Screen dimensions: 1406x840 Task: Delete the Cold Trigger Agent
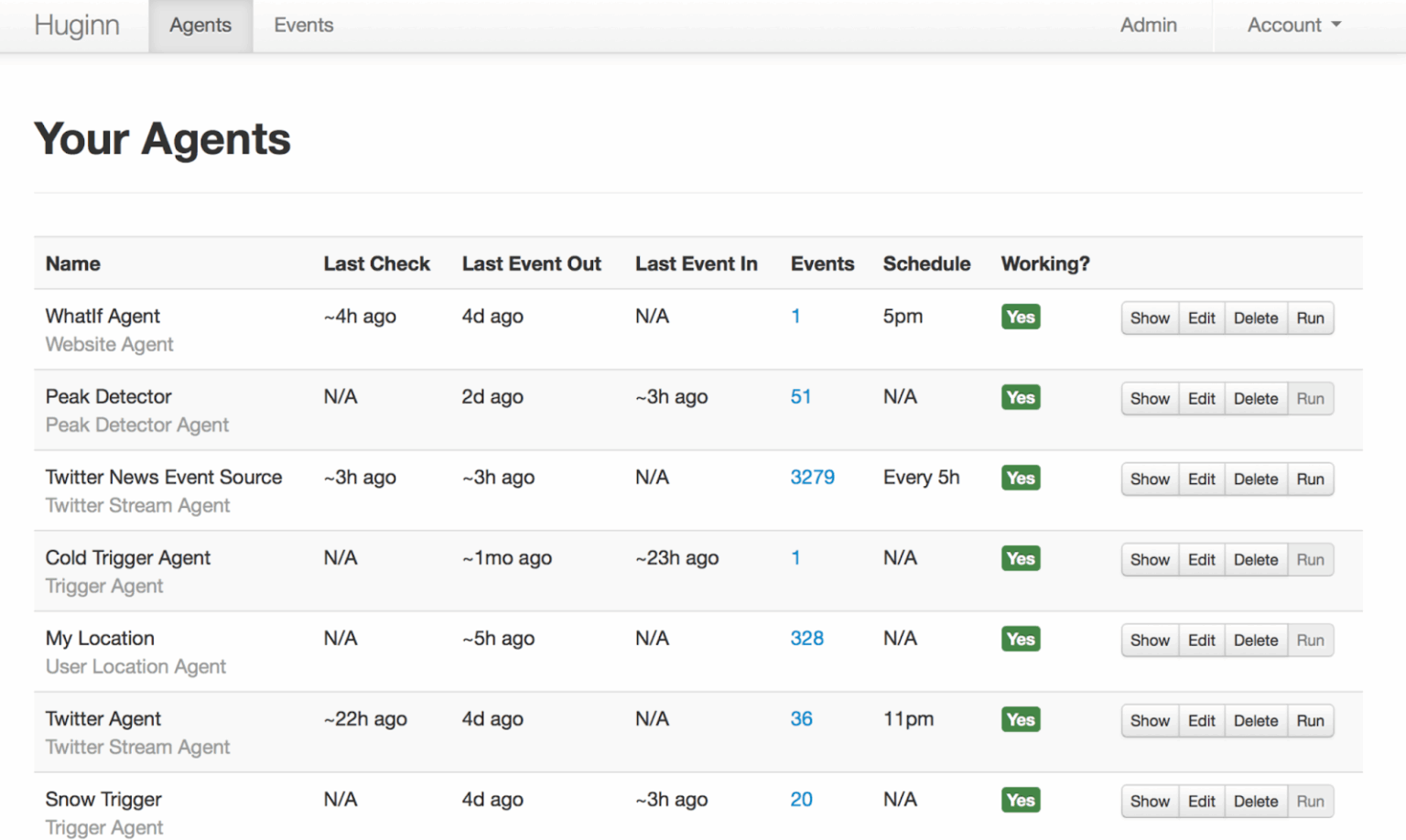coord(1255,559)
